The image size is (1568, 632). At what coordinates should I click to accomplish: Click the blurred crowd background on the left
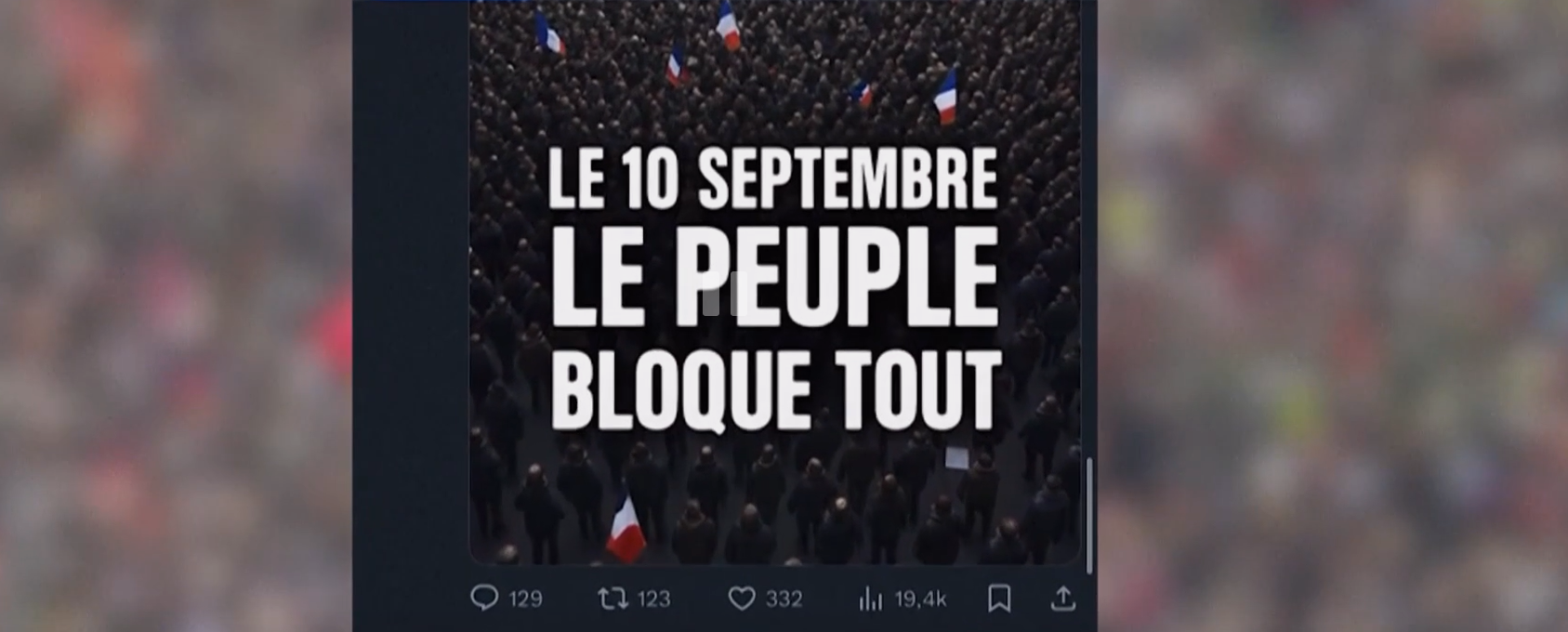click(x=176, y=316)
